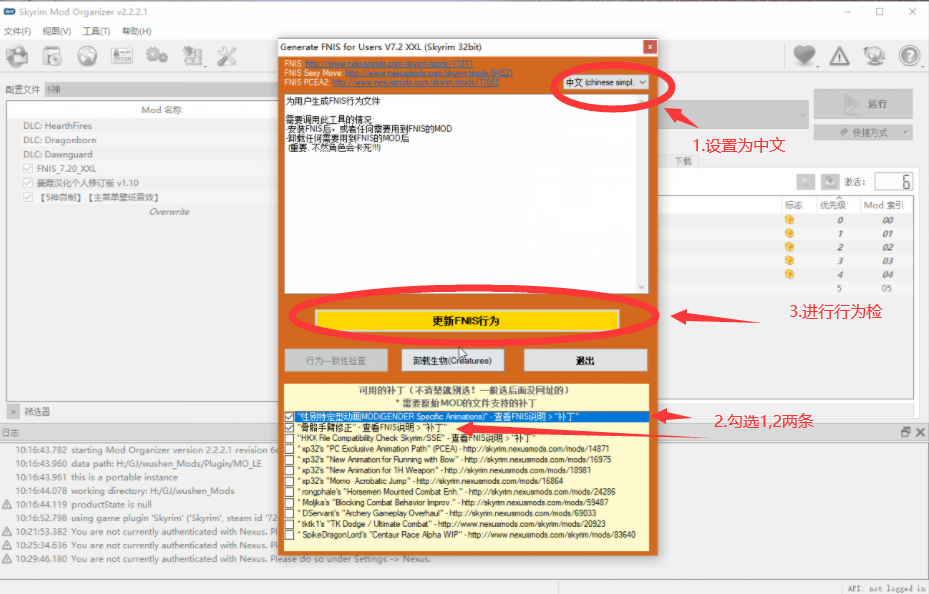This screenshot has width=929, height=594.
Task: Click the flag icon in priority 4 row
Action: [789, 274]
